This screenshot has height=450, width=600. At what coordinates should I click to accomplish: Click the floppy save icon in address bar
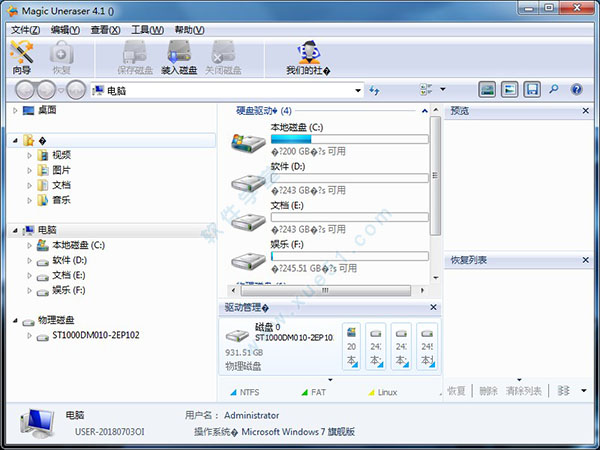pyautogui.click(x=532, y=90)
